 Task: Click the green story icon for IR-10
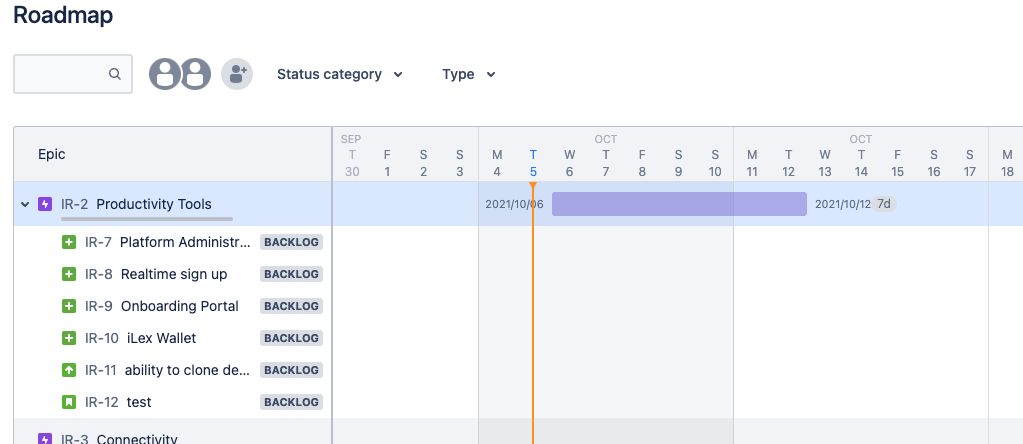(69, 338)
